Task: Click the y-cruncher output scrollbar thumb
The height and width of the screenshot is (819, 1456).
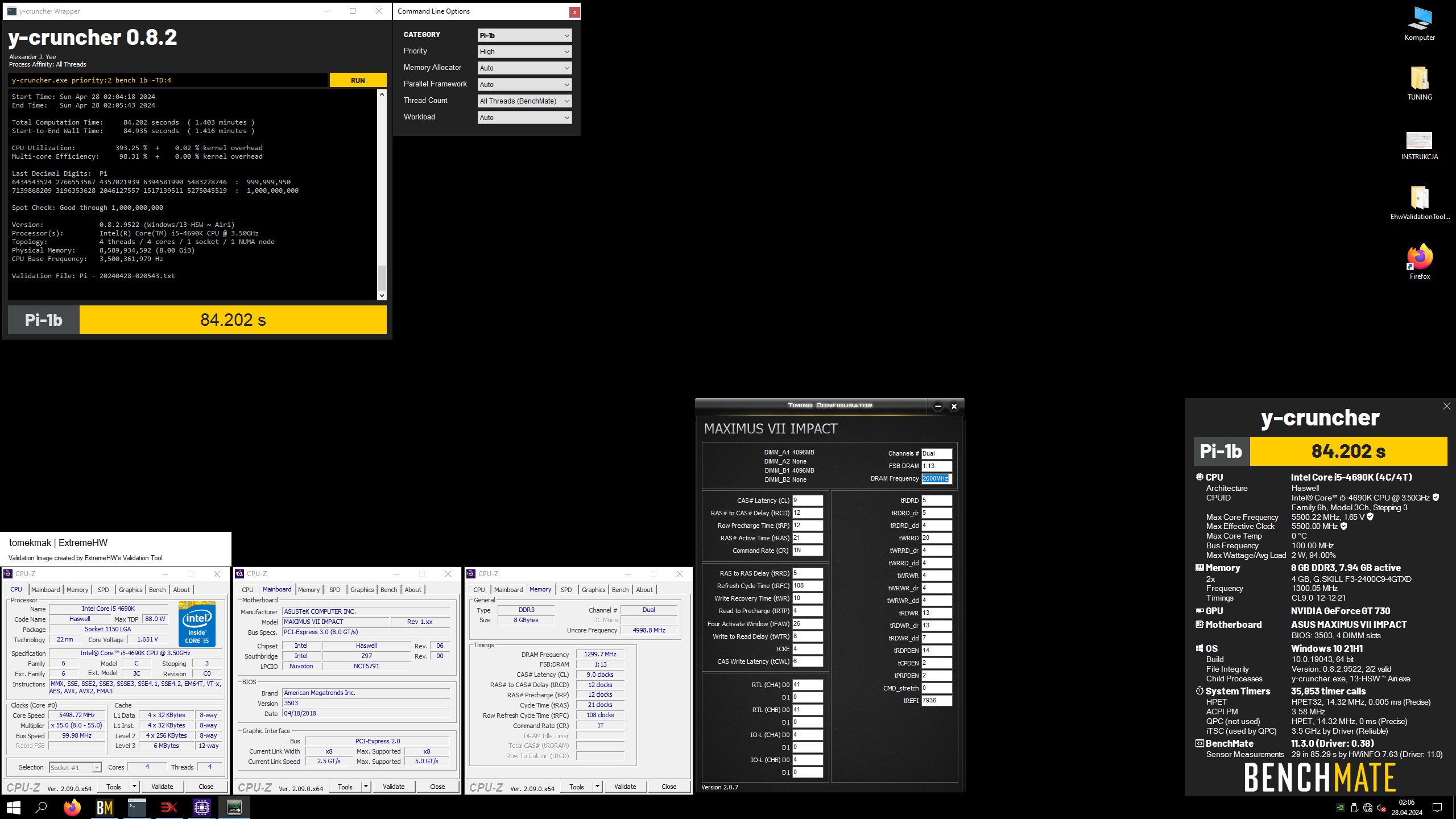Action: coord(382,278)
